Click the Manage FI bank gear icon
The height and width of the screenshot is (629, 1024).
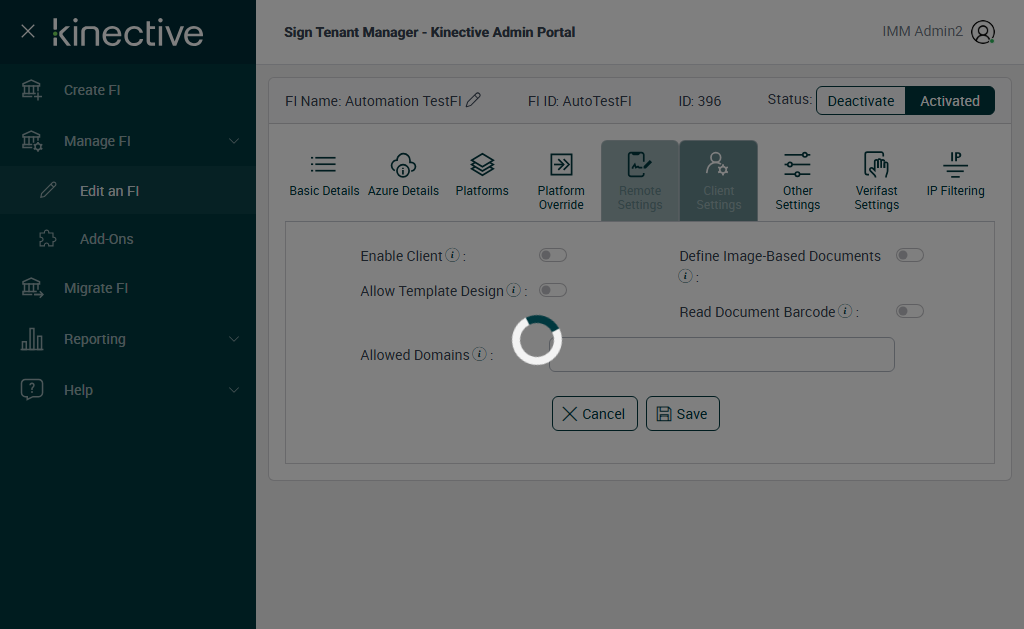click(31, 140)
